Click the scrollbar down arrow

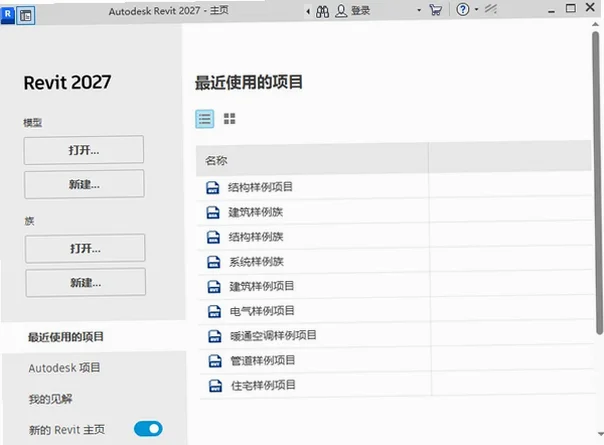point(600,435)
